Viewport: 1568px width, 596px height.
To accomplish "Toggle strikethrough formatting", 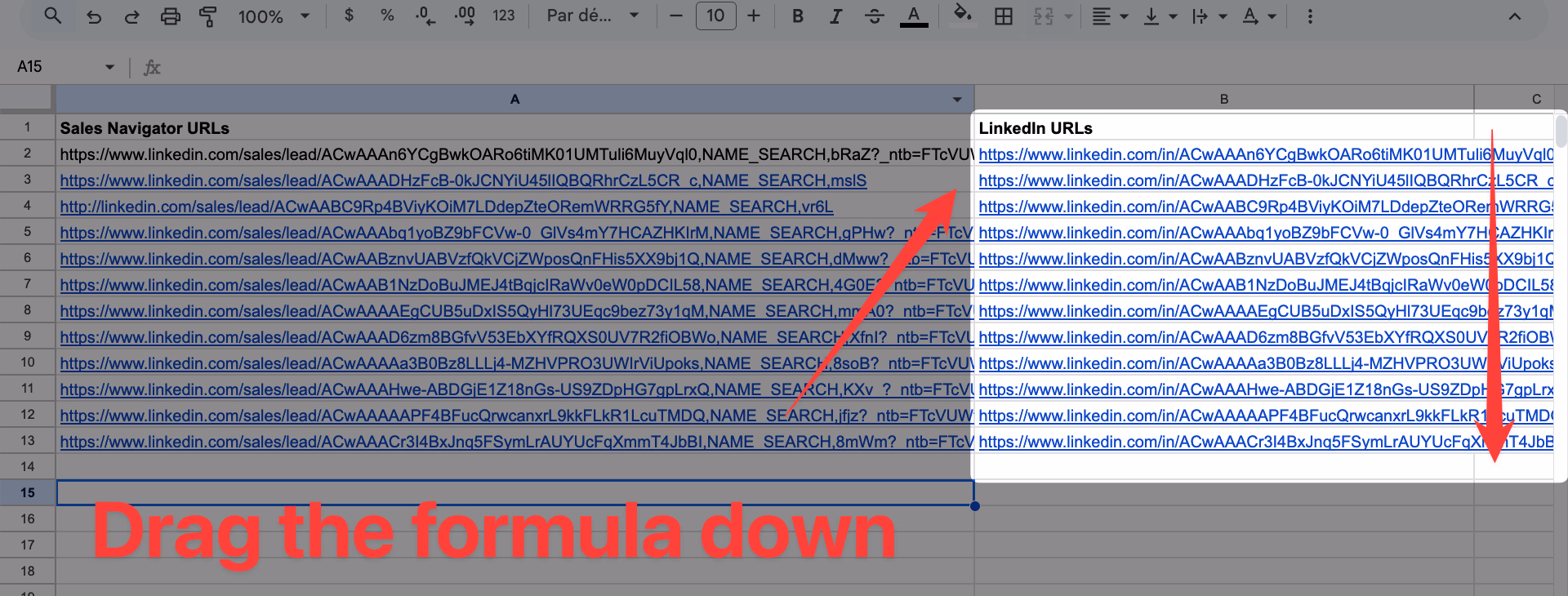I will tap(875, 16).
